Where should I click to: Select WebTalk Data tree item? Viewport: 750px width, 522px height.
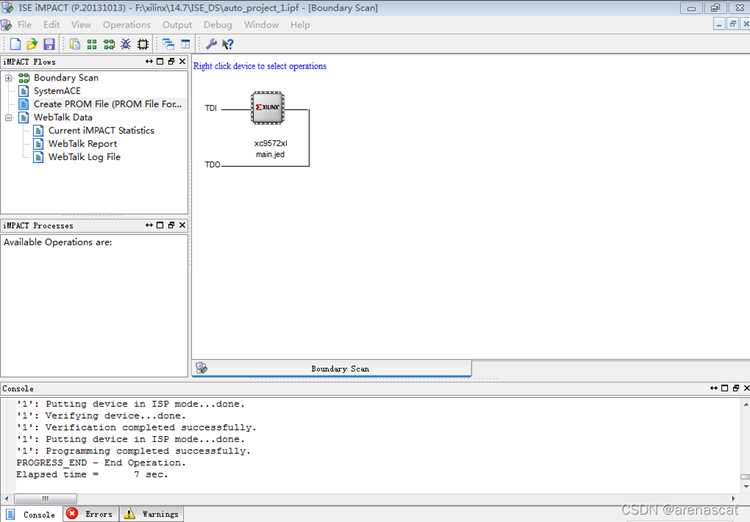pos(63,117)
